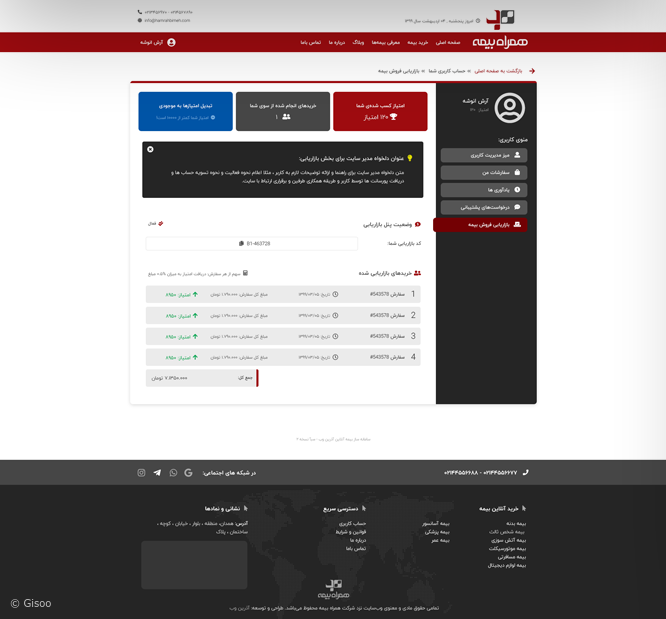This screenshot has height=619, width=666.
Task: Open میز مدیریت کاربری in sidebar menu
Action: [x=484, y=155]
